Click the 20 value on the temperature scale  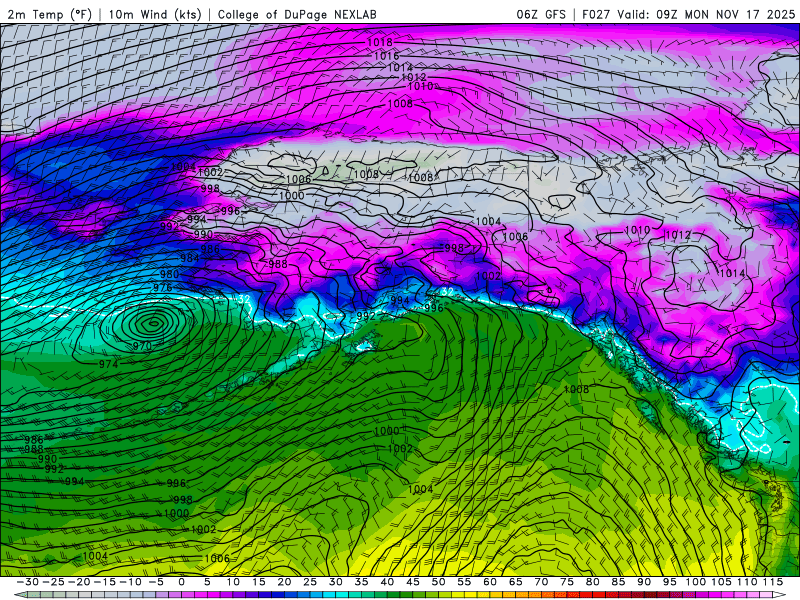[x=284, y=582]
